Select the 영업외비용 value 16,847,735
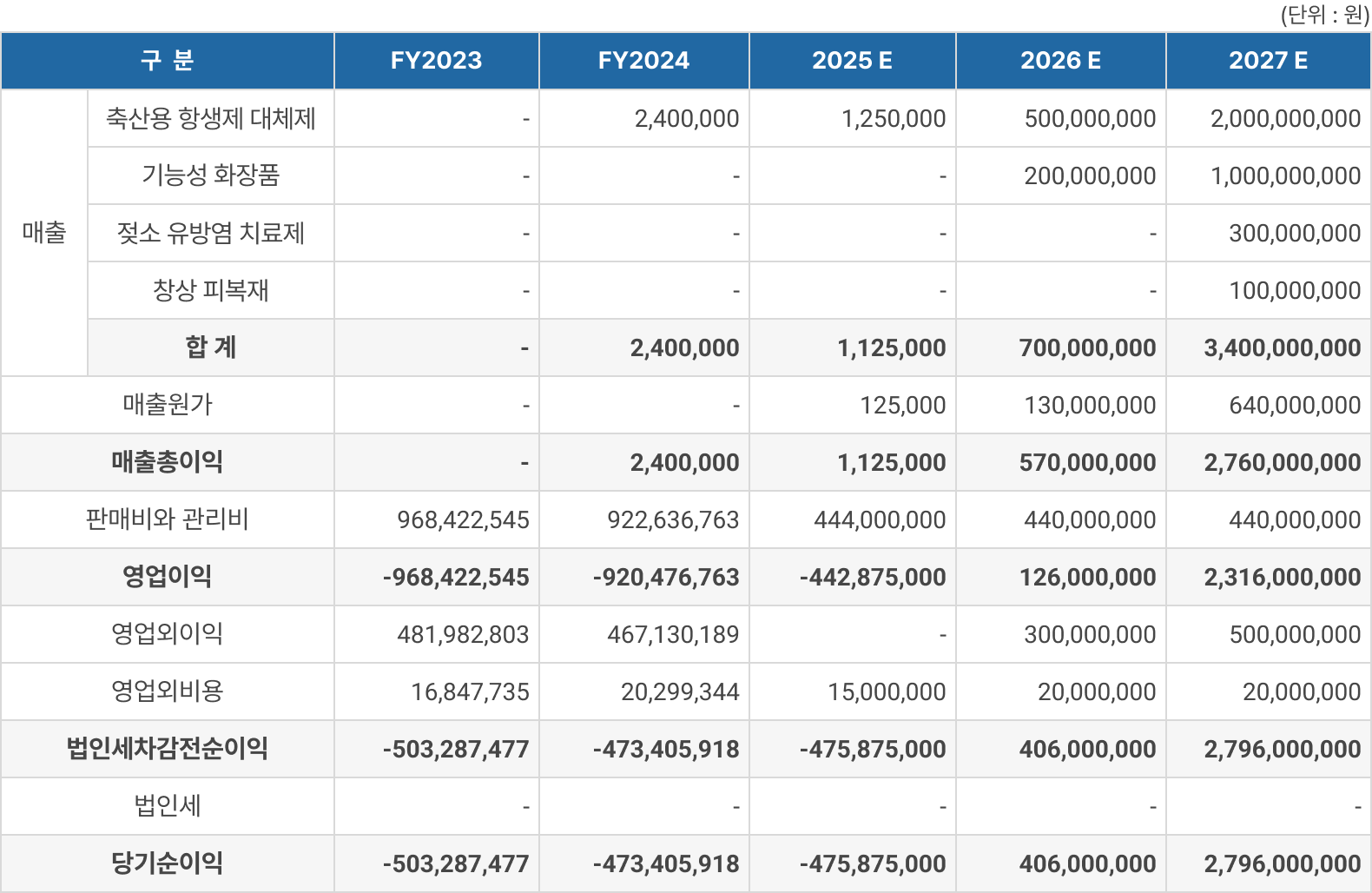 470,691
